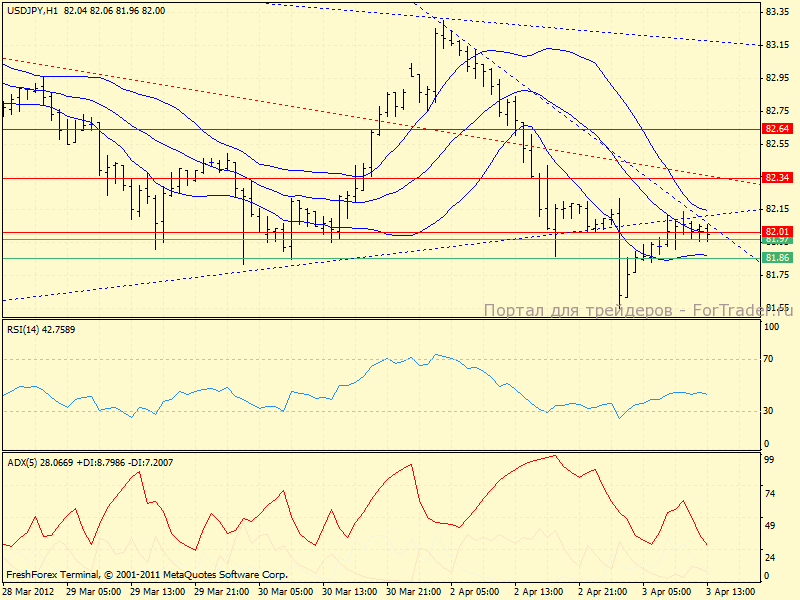Click the 99 value on ADX scale
The height and width of the screenshot is (600, 800).
click(770, 459)
